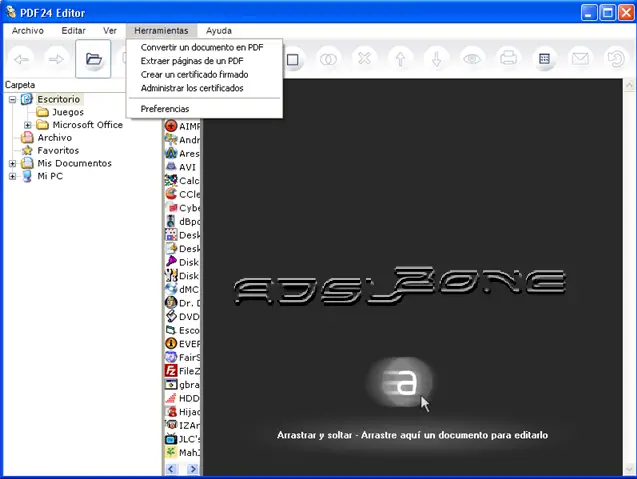
Task: Open the Ver menu
Action: (x=110, y=31)
